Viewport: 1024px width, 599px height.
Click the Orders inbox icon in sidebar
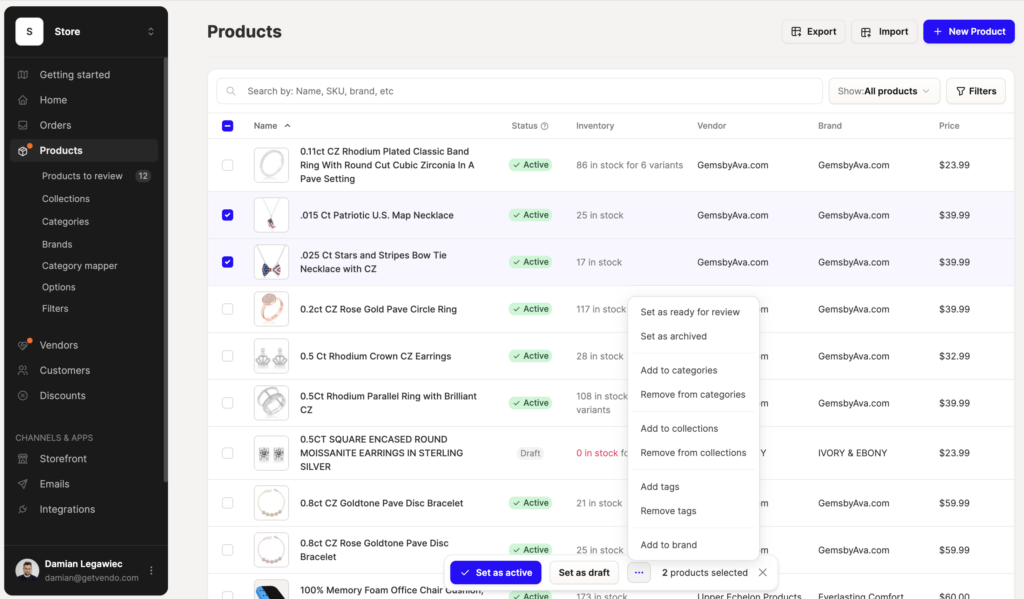[x=23, y=125]
